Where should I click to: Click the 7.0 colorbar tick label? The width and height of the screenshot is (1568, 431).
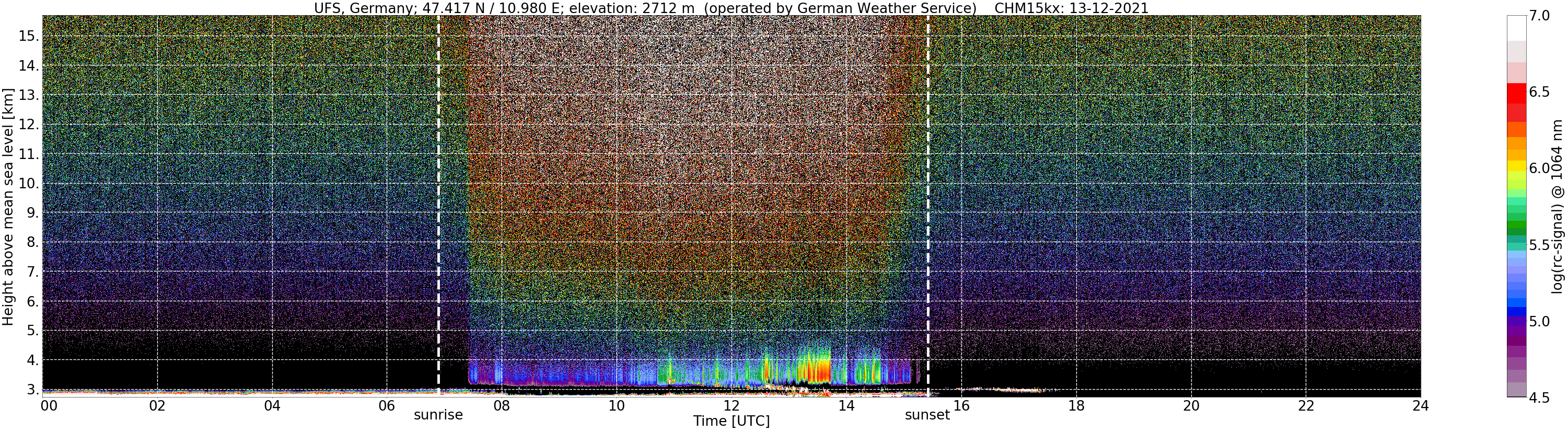click(x=1539, y=16)
